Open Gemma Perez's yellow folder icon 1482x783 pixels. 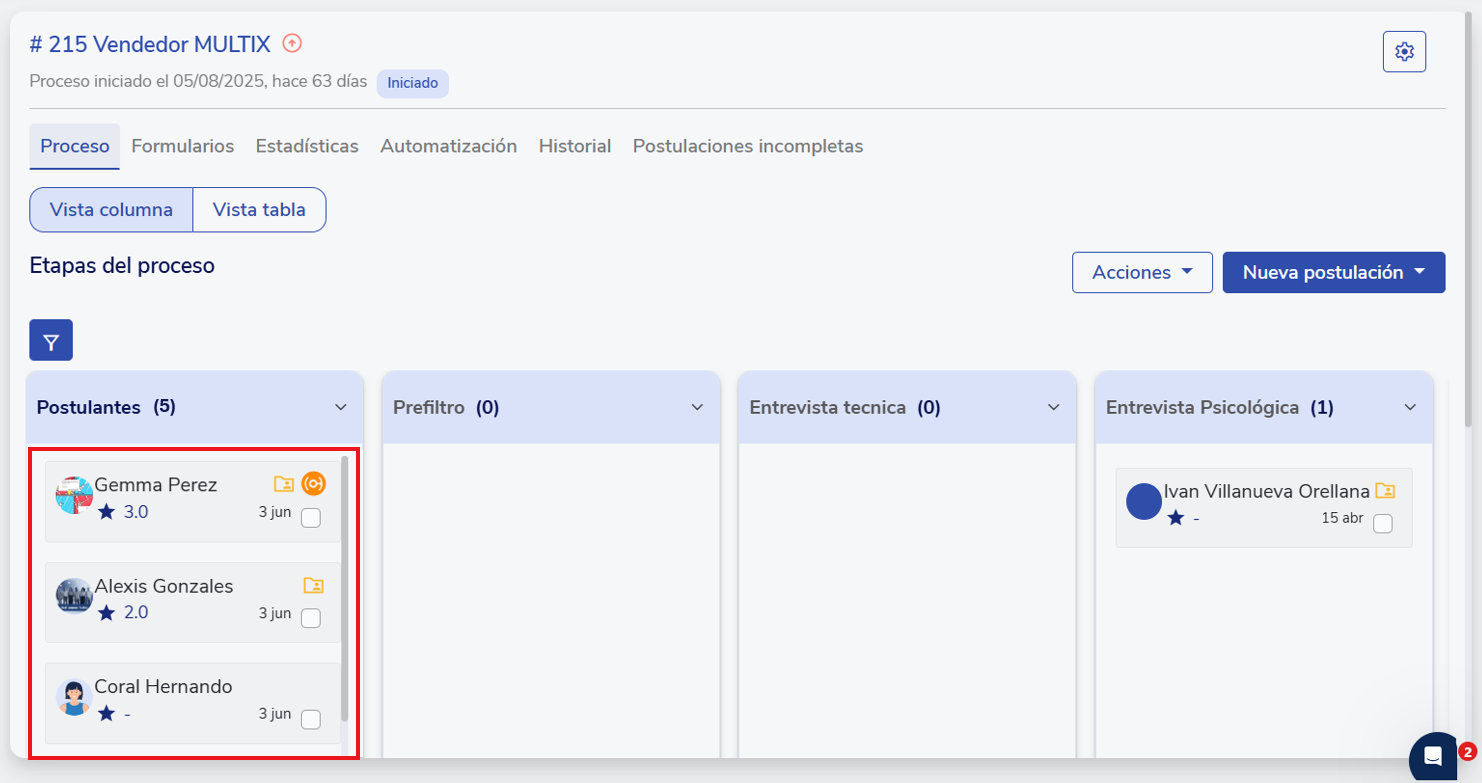(284, 484)
